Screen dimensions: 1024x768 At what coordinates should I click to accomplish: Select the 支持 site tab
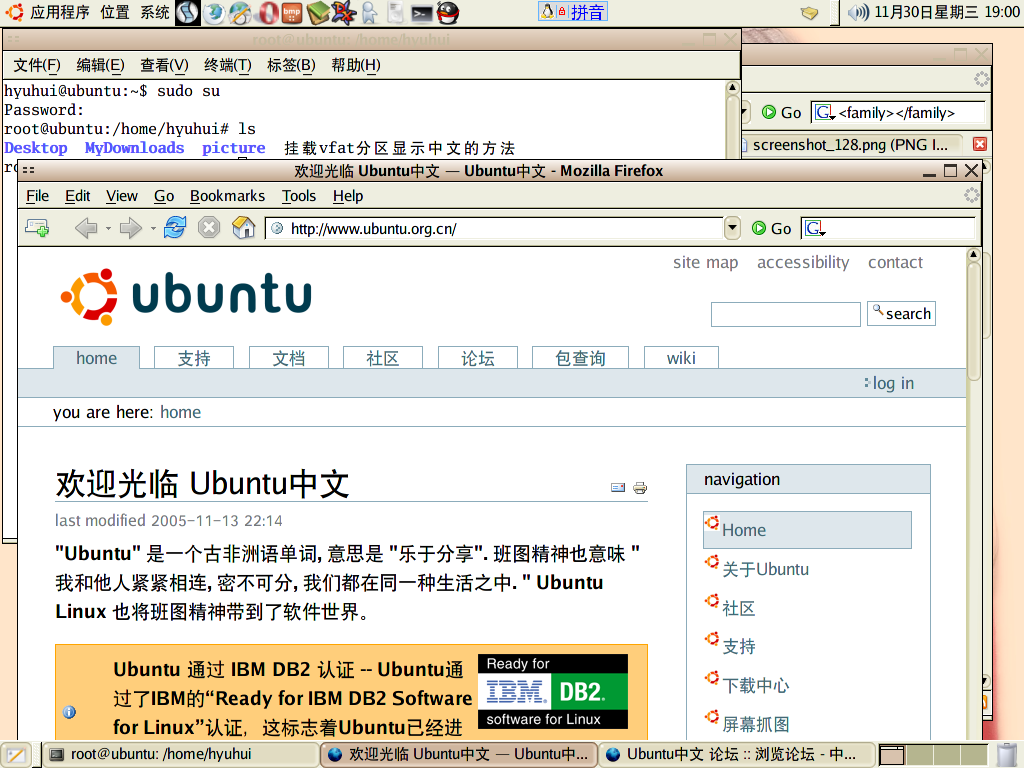194,358
